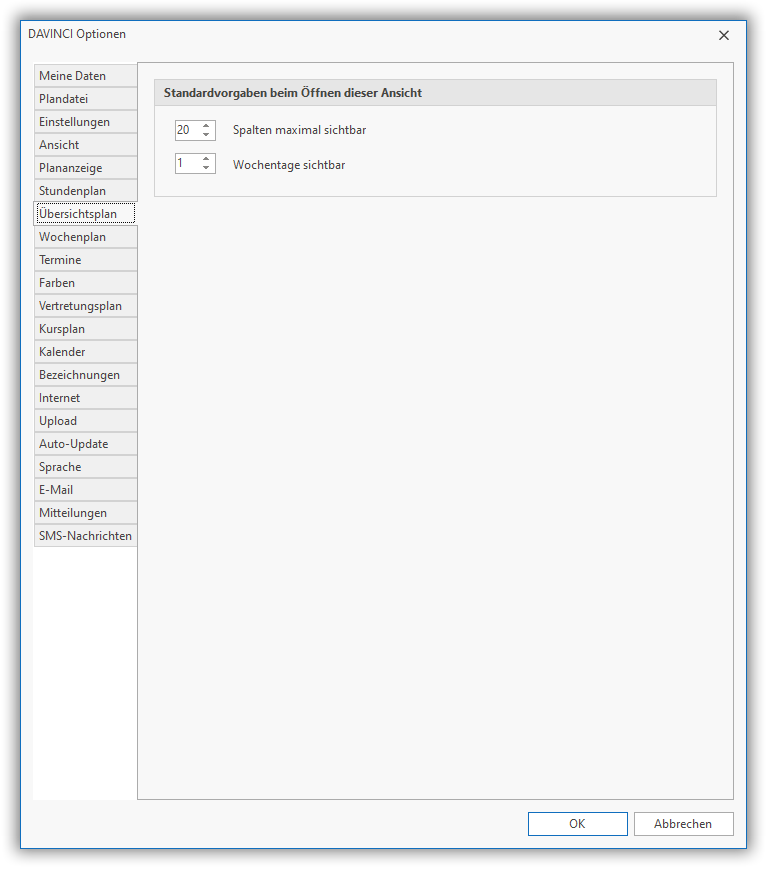
Task: Decrease the Wochentage sichtbar value
Action: coord(206,168)
